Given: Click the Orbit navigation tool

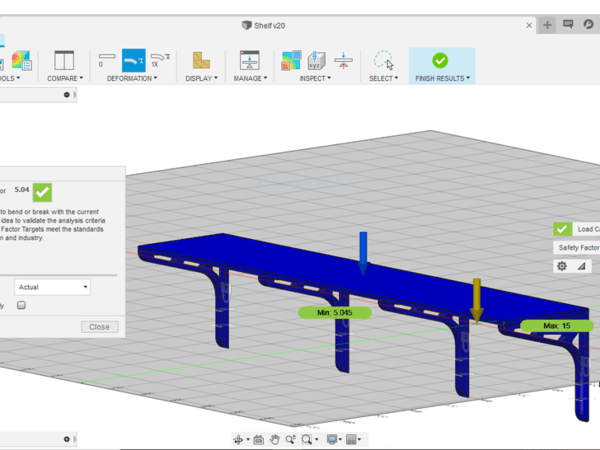Looking at the screenshot, I should (x=239, y=439).
